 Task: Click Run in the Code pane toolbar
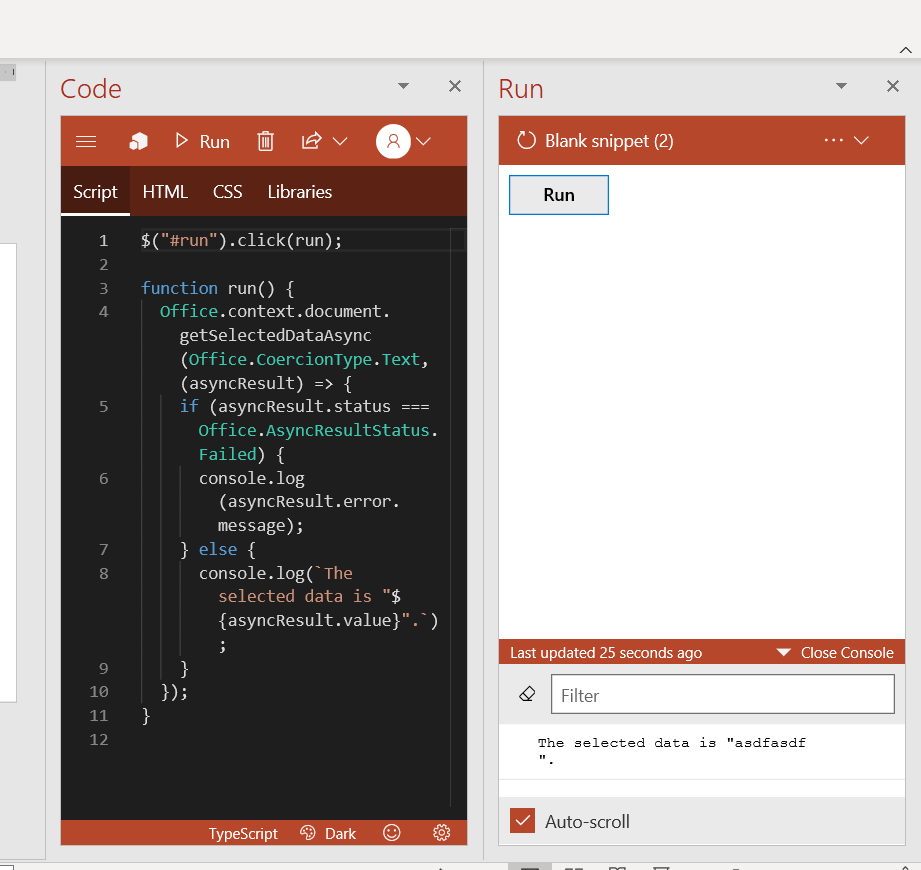pos(203,141)
